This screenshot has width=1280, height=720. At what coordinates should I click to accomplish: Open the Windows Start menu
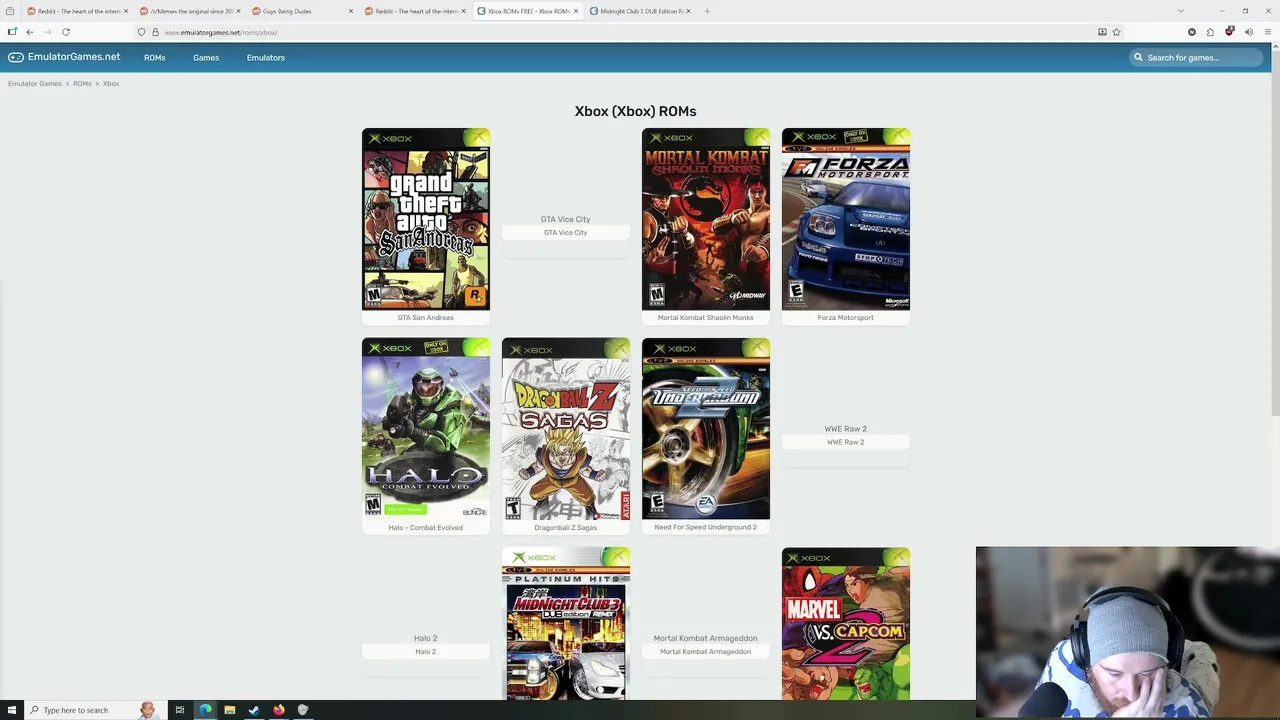coord(12,710)
